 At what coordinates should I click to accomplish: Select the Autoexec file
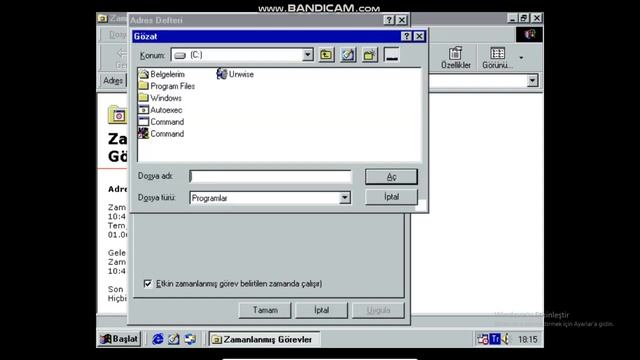click(x=160, y=110)
